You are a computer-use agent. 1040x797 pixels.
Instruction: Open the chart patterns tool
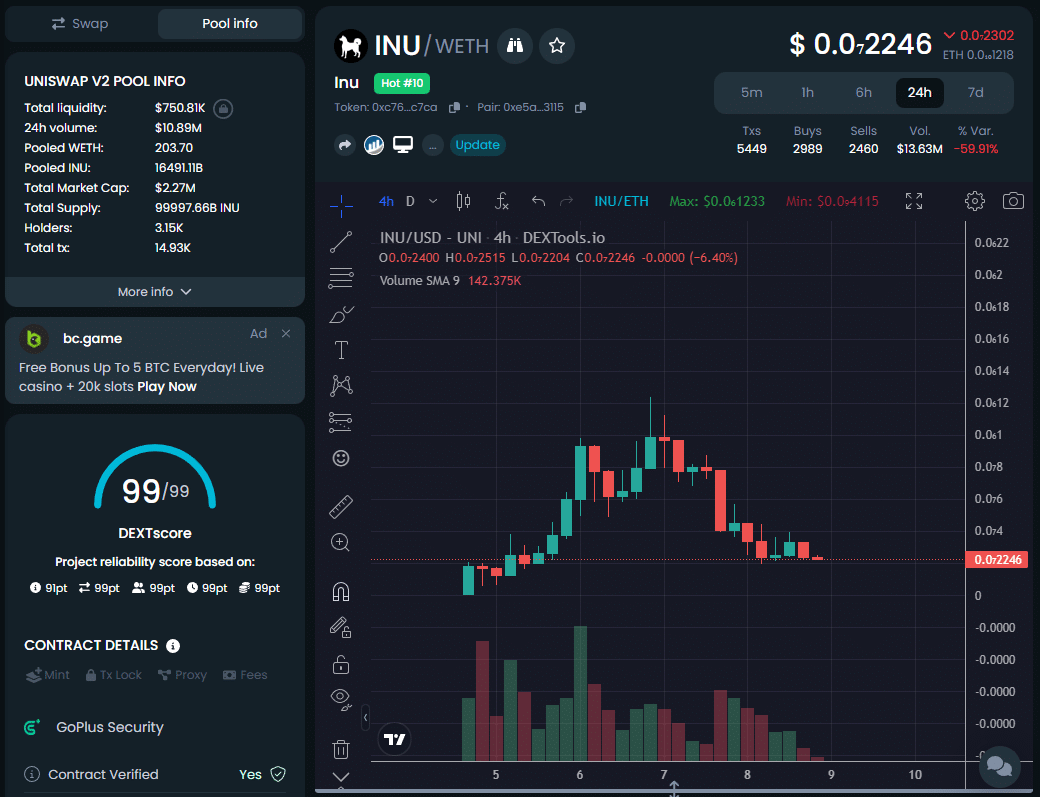click(x=341, y=385)
